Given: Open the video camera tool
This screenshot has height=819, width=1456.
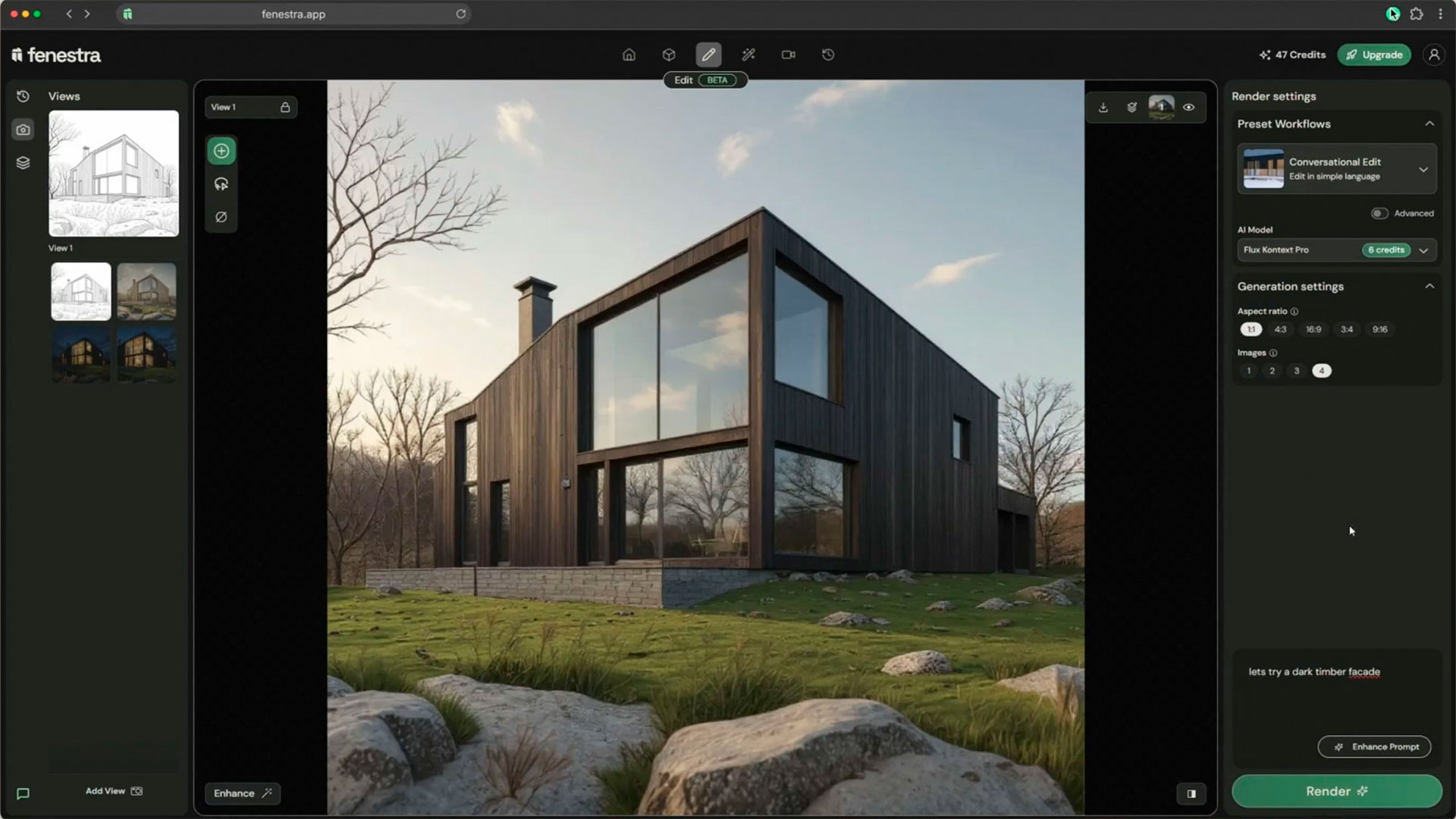Looking at the screenshot, I should click(x=789, y=55).
